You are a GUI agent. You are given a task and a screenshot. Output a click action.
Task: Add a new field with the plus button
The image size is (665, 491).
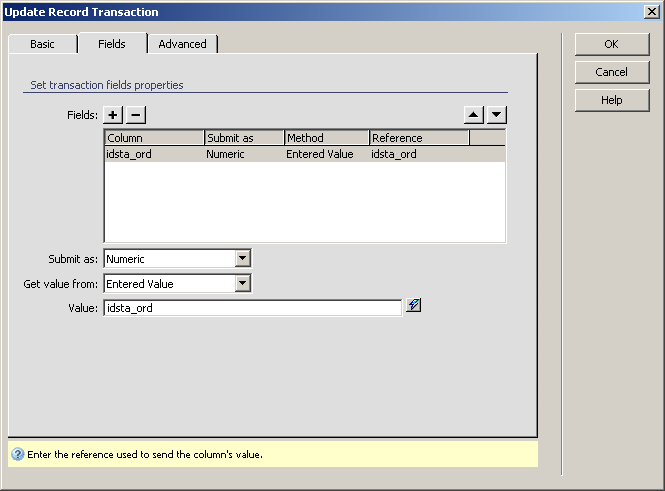(114, 115)
